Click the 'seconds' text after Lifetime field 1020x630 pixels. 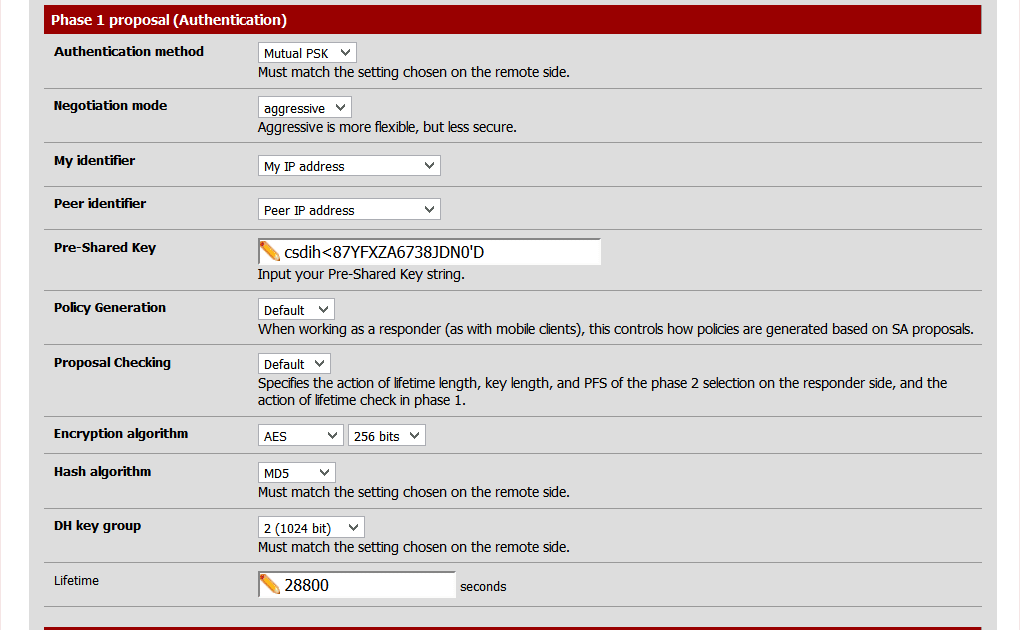click(x=483, y=586)
